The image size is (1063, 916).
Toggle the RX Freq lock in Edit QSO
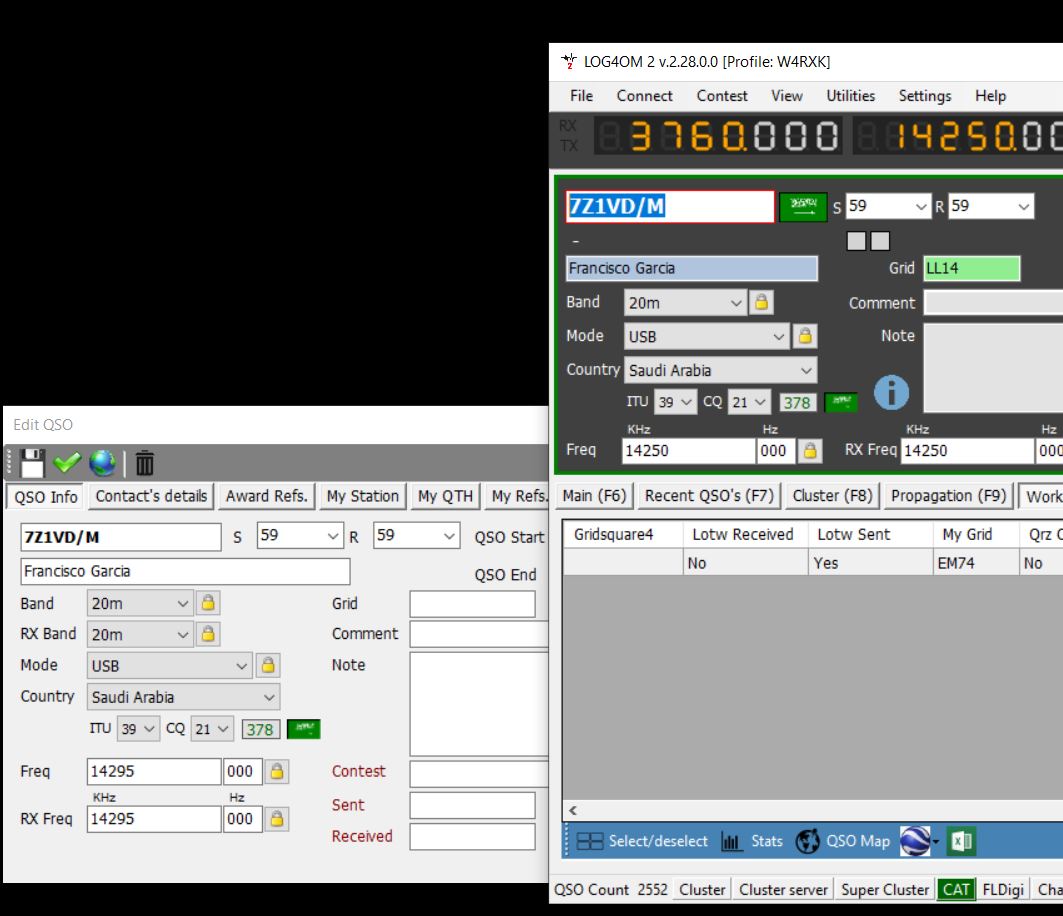pyautogui.click(x=277, y=819)
